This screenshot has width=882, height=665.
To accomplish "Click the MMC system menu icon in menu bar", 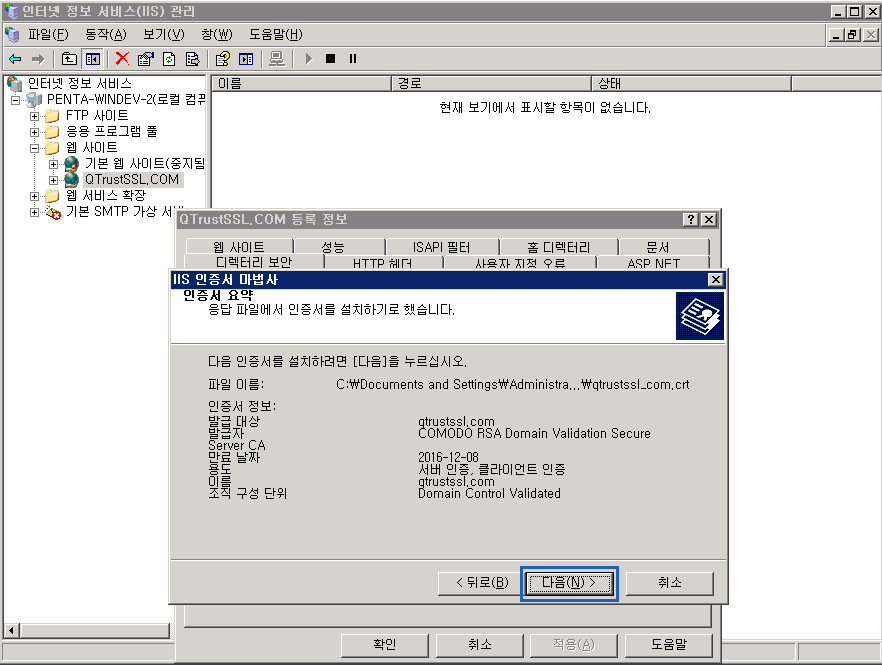I will [x=12, y=35].
